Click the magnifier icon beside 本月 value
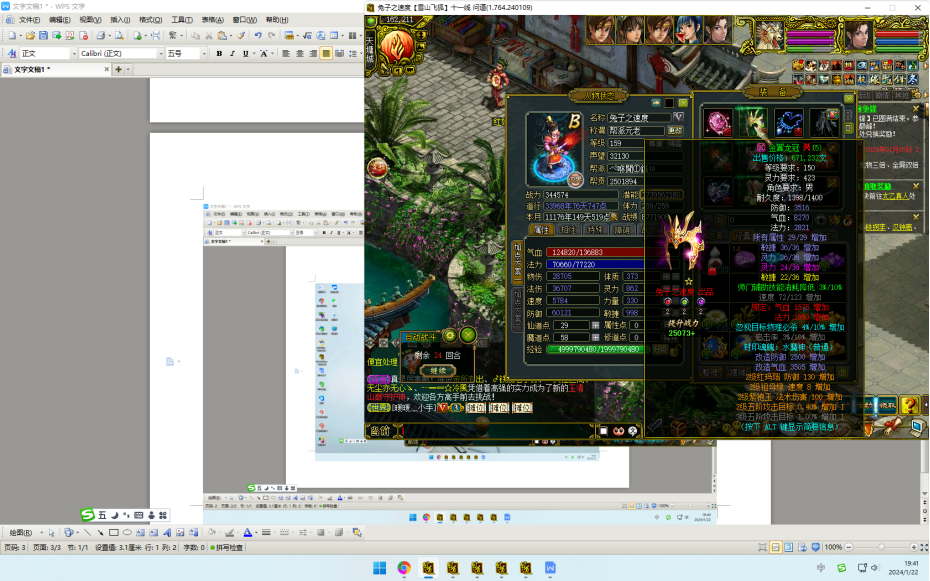This screenshot has height=581, width=930. (x=613, y=217)
